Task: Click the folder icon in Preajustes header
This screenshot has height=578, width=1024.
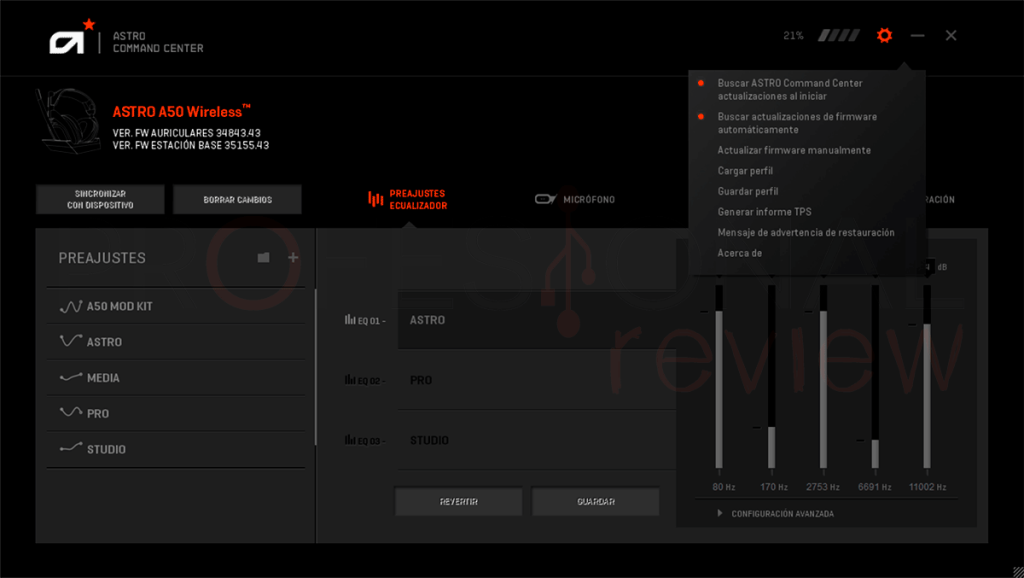Action: tap(263, 257)
